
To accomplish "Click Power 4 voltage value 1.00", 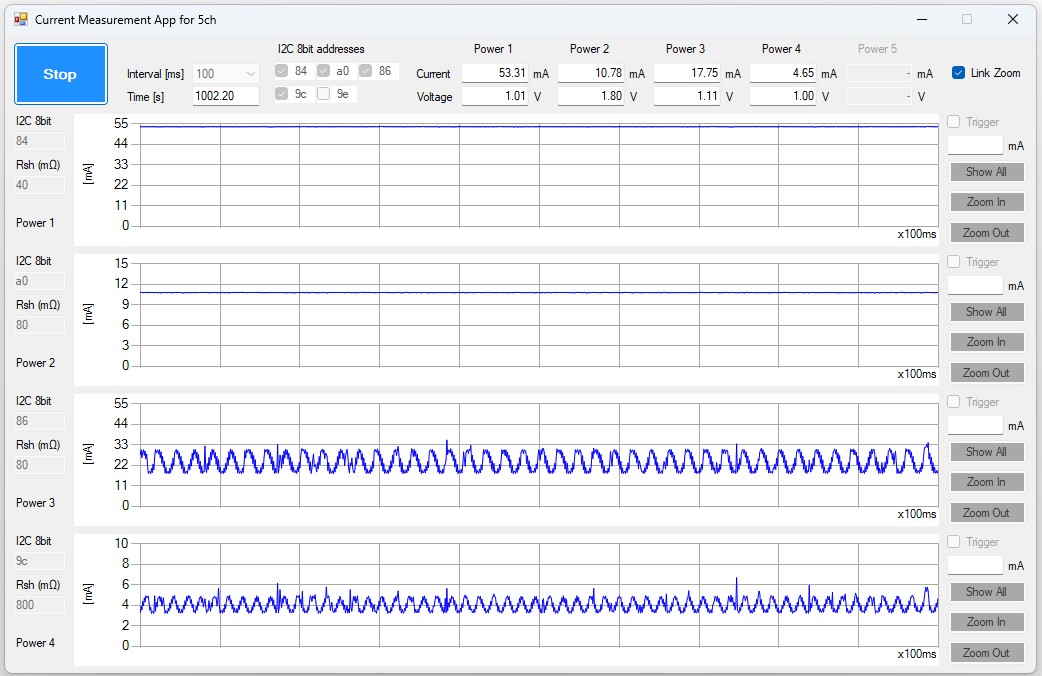I will (x=783, y=96).
